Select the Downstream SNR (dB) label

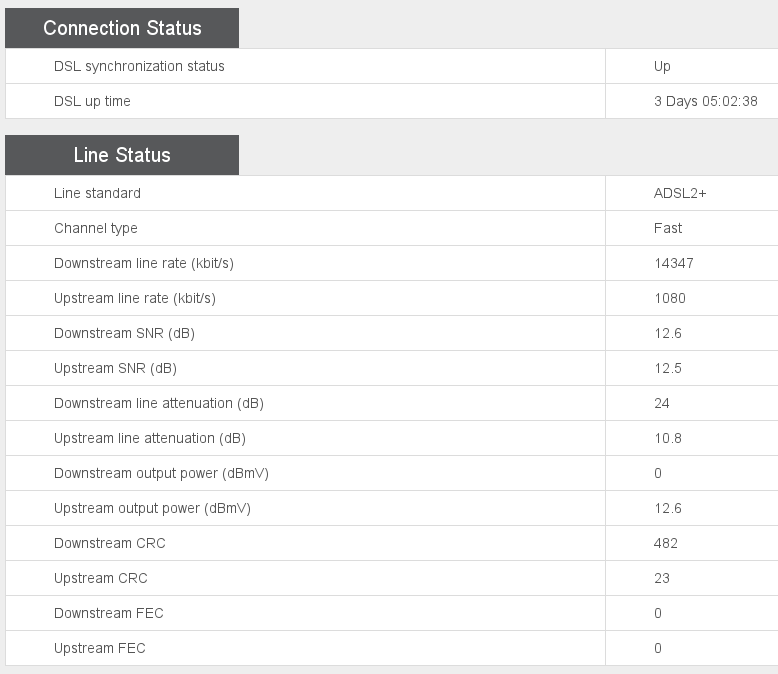click(124, 333)
